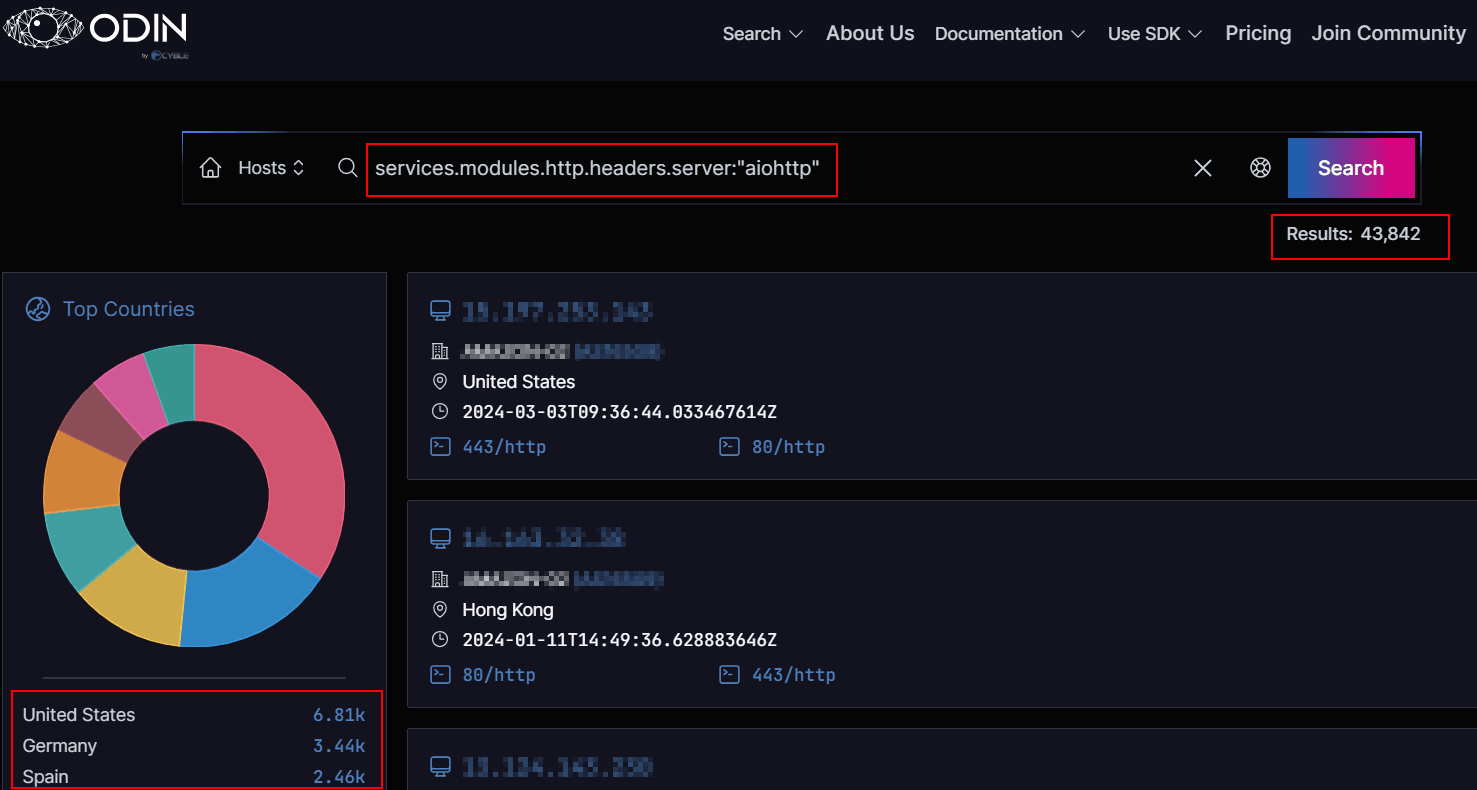Click computer icon of third host result
The height and width of the screenshot is (790, 1477).
pyautogui.click(x=440, y=767)
